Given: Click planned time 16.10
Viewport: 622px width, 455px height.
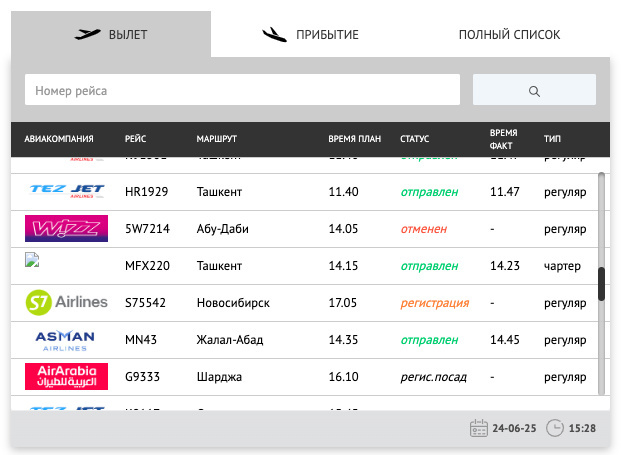Looking at the screenshot, I should tap(343, 376).
